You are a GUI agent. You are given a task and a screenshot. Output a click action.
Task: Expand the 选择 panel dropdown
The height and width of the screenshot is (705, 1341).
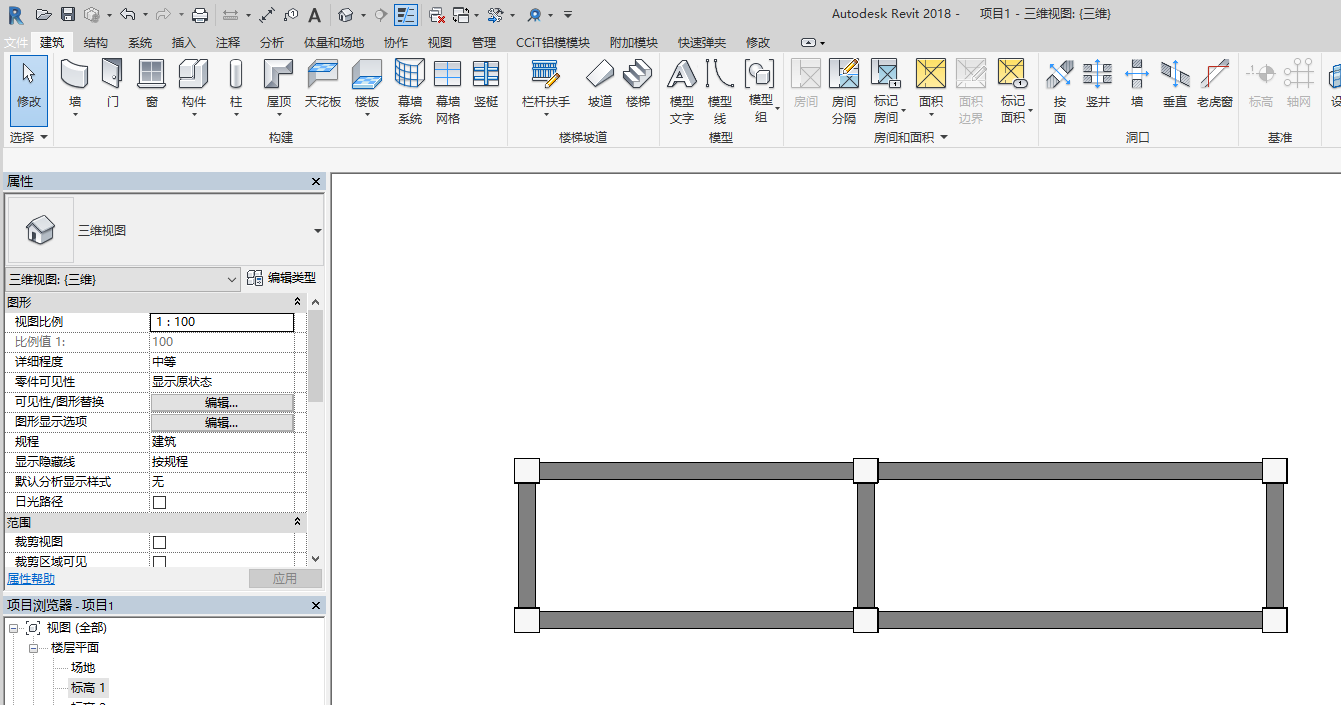pyautogui.click(x=29, y=137)
